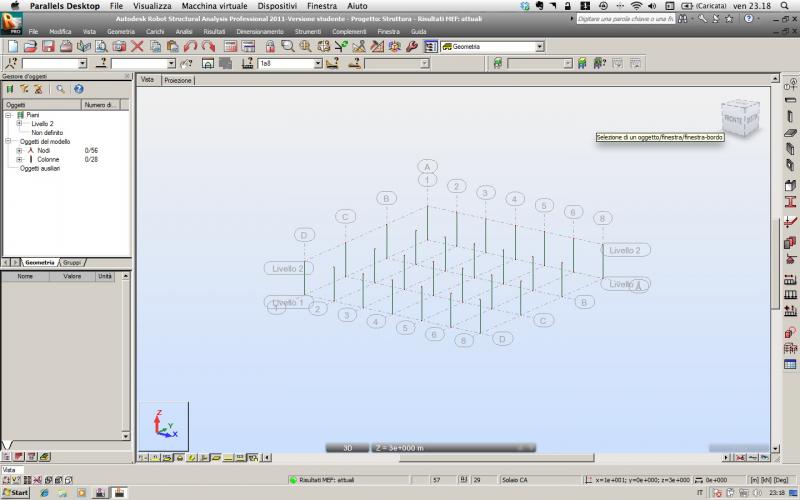The height and width of the screenshot is (500, 800).
Task: Click the Print icon in the toolbar
Action: [x=66, y=46]
